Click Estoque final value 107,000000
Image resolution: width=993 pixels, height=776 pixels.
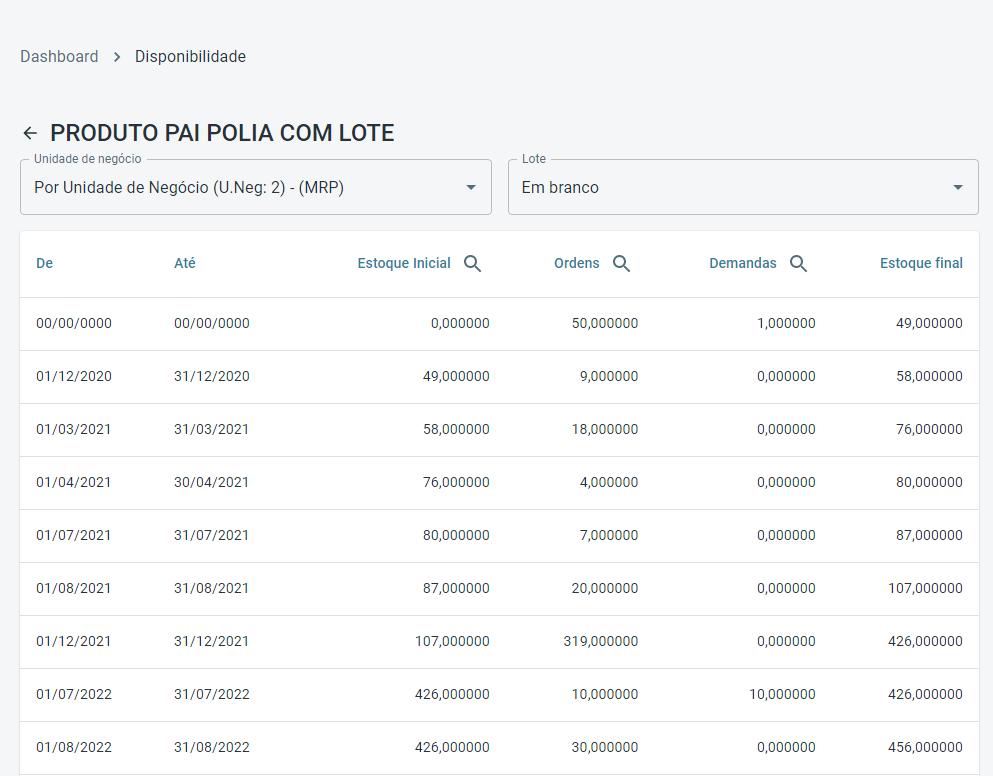[x=925, y=588]
